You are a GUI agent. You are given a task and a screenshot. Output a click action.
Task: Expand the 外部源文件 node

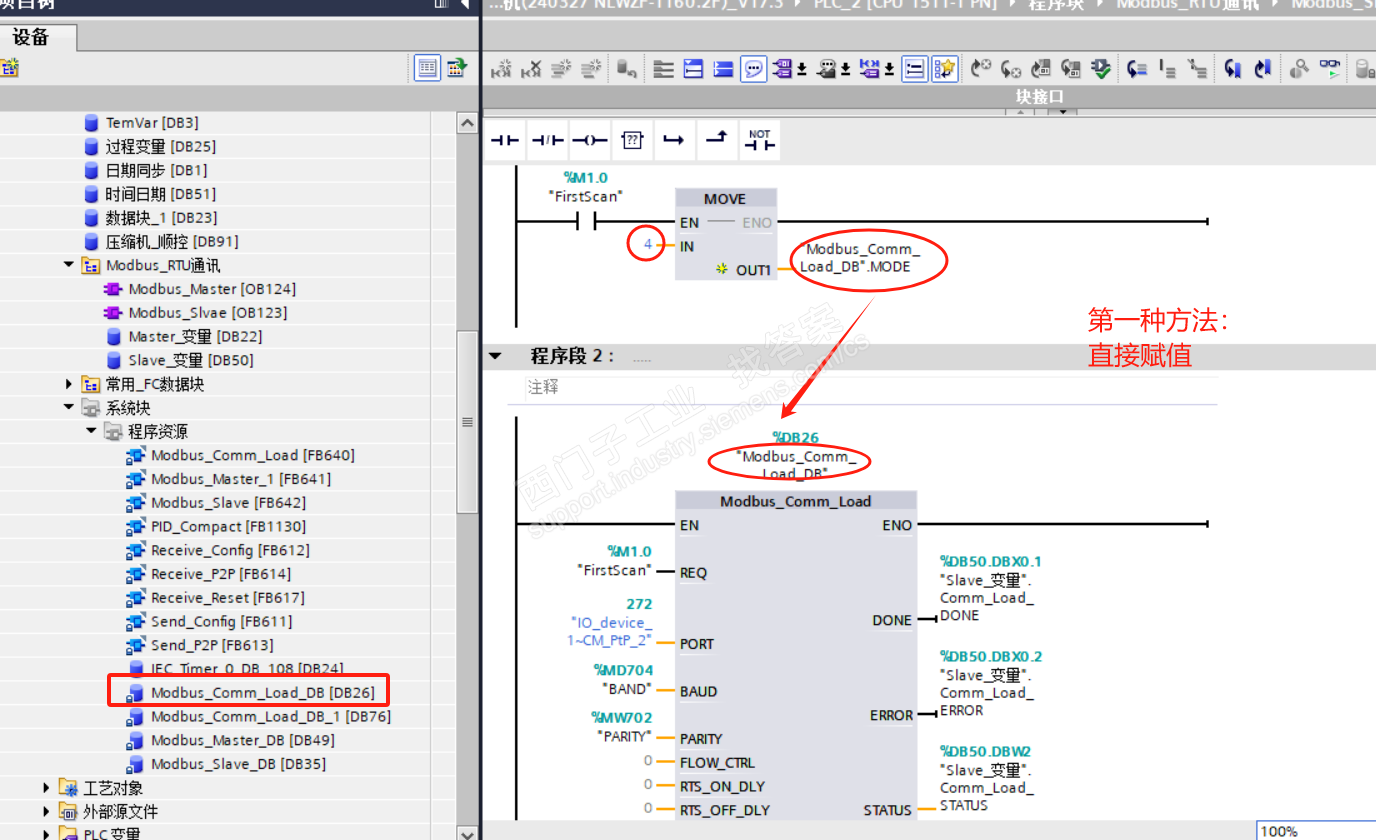pyautogui.click(x=46, y=811)
